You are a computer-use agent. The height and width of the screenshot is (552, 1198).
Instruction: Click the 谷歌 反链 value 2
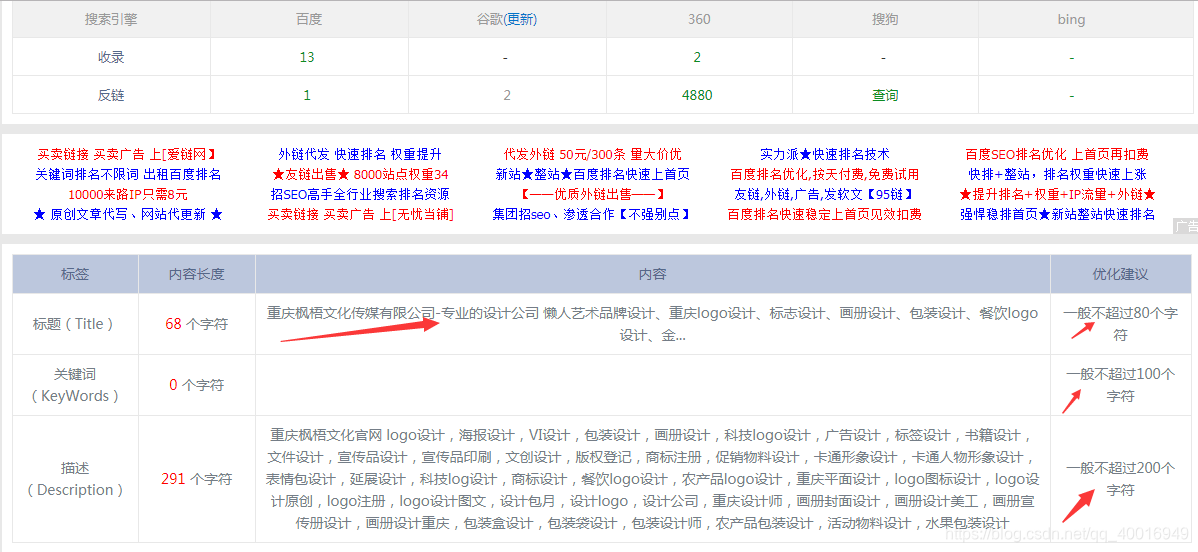point(507,96)
